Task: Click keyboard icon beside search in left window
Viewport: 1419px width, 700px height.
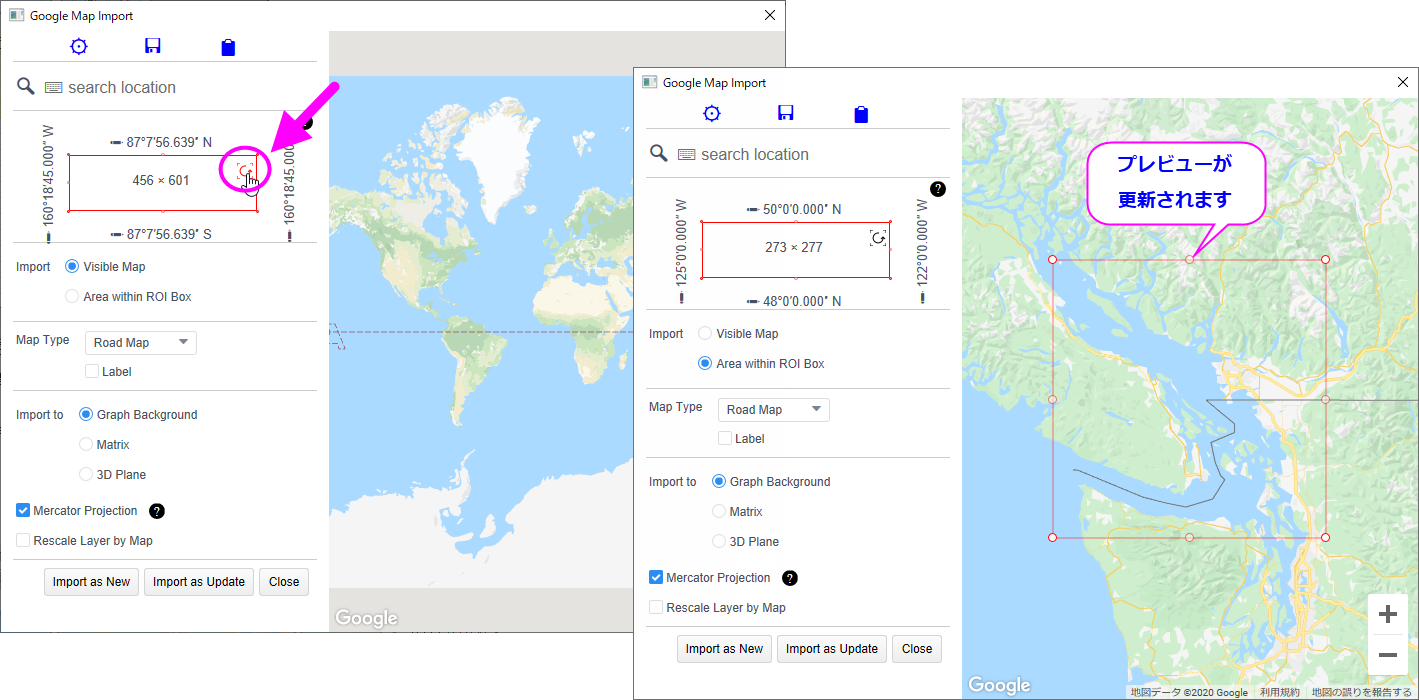Action: [53, 87]
